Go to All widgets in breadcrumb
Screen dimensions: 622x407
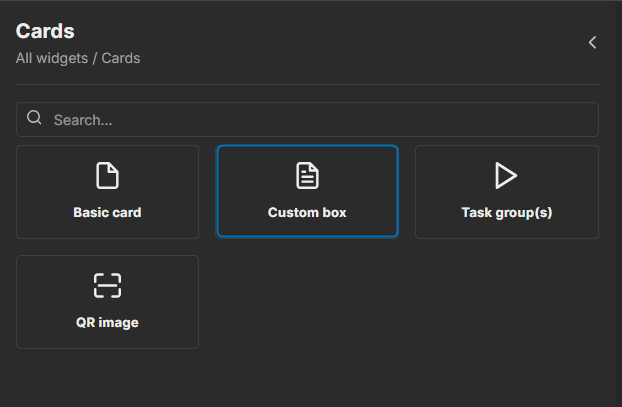52,58
